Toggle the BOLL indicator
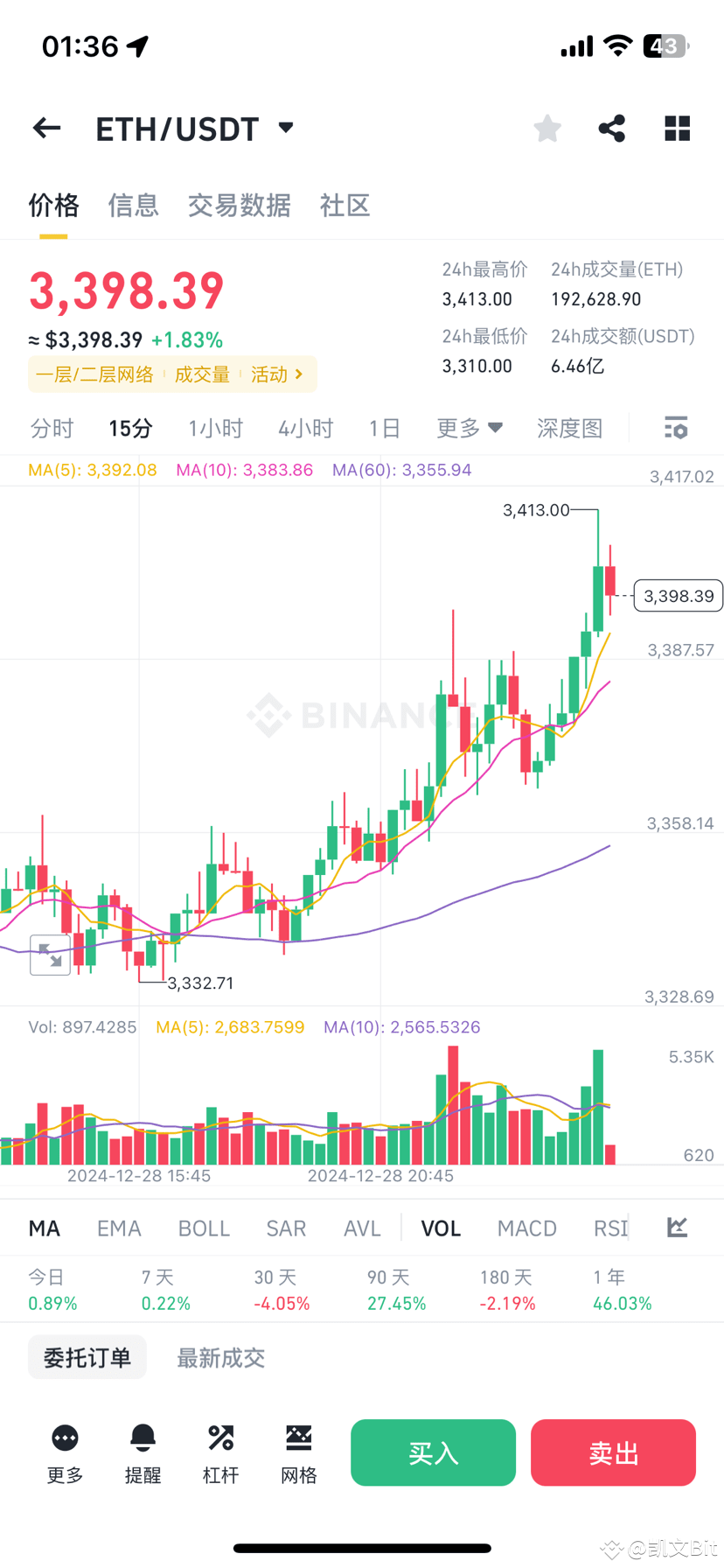Image resolution: width=724 pixels, height=1568 pixels. 203,1228
